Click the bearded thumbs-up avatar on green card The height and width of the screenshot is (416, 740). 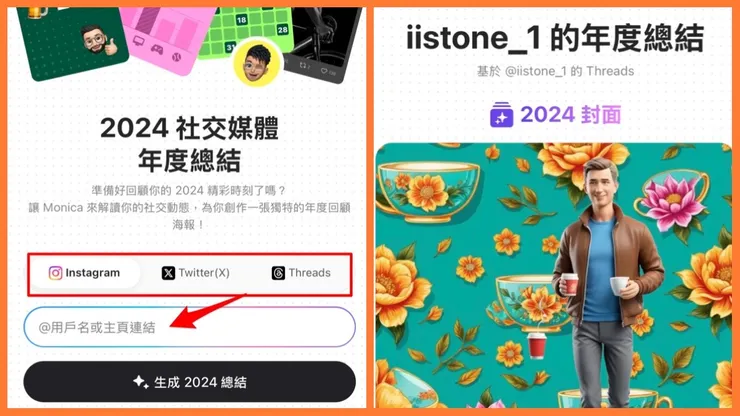point(99,41)
